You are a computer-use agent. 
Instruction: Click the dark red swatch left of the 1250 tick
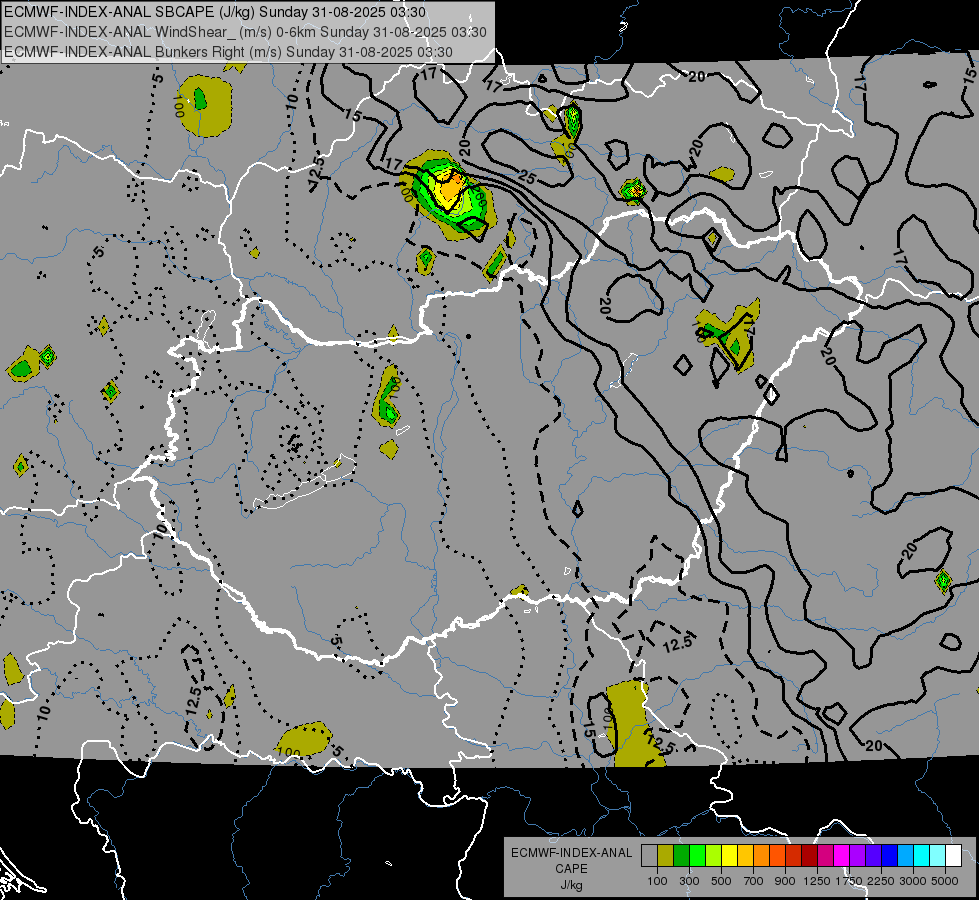pyautogui.click(x=810, y=855)
